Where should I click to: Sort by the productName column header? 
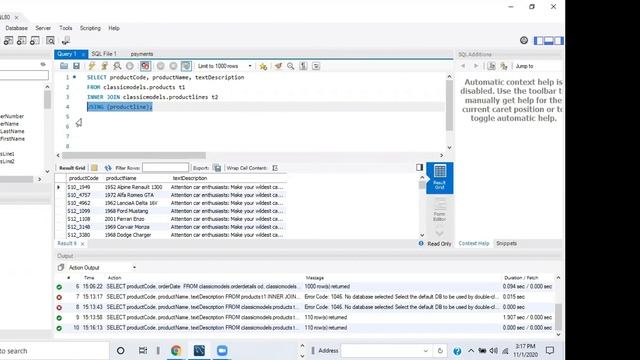point(121,178)
